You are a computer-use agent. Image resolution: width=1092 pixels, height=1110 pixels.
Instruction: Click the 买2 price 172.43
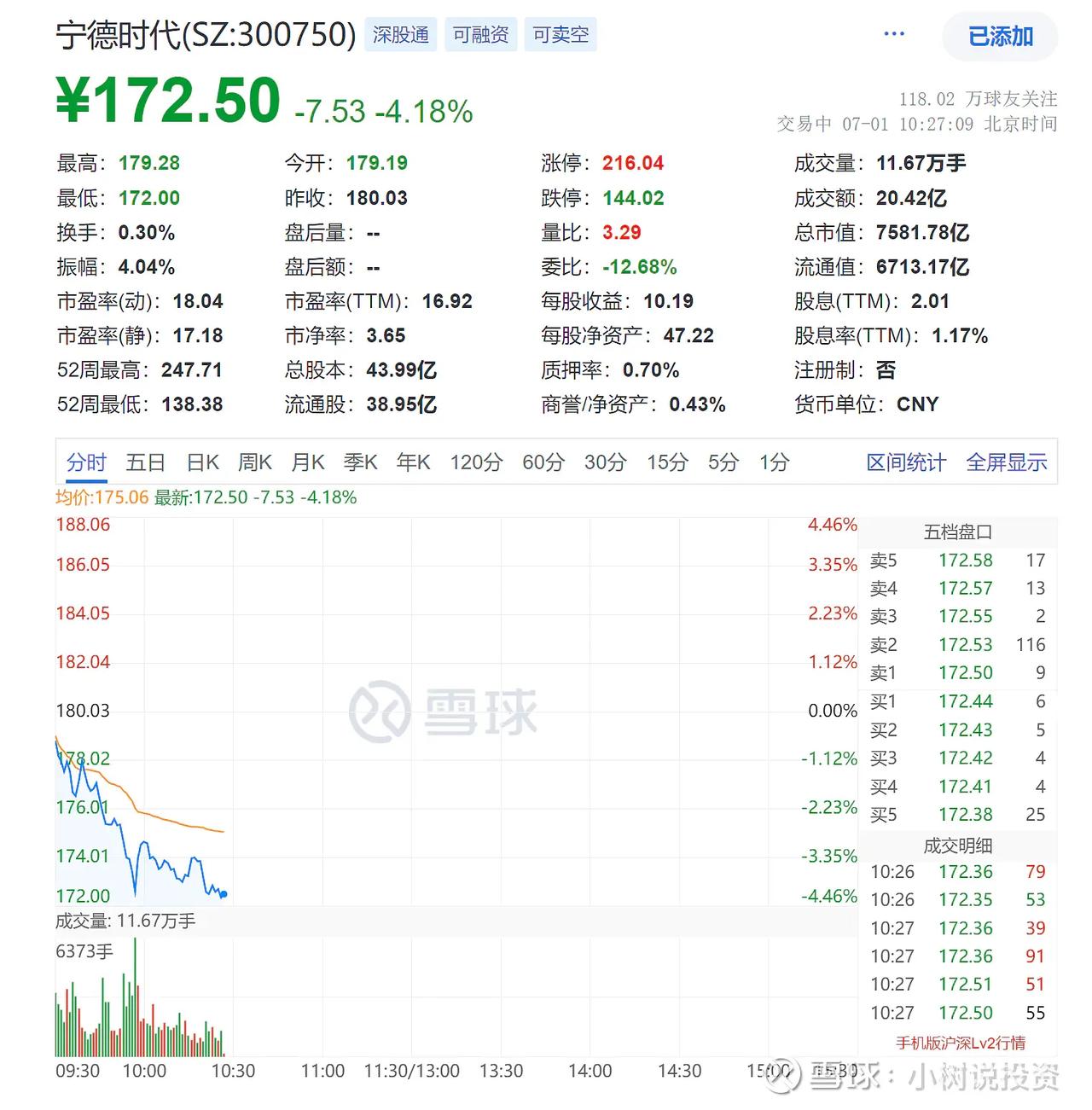pos(966,730)
